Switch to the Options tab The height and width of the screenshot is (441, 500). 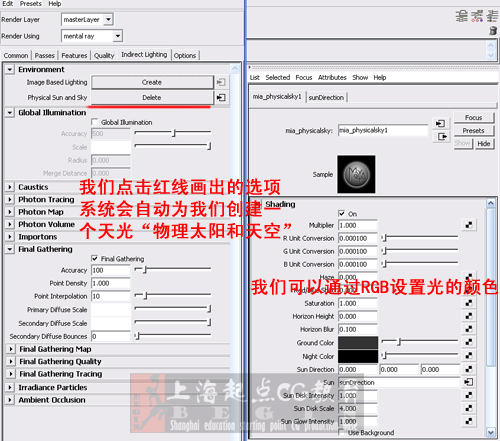pyautogui.click(x=185, y=55)
